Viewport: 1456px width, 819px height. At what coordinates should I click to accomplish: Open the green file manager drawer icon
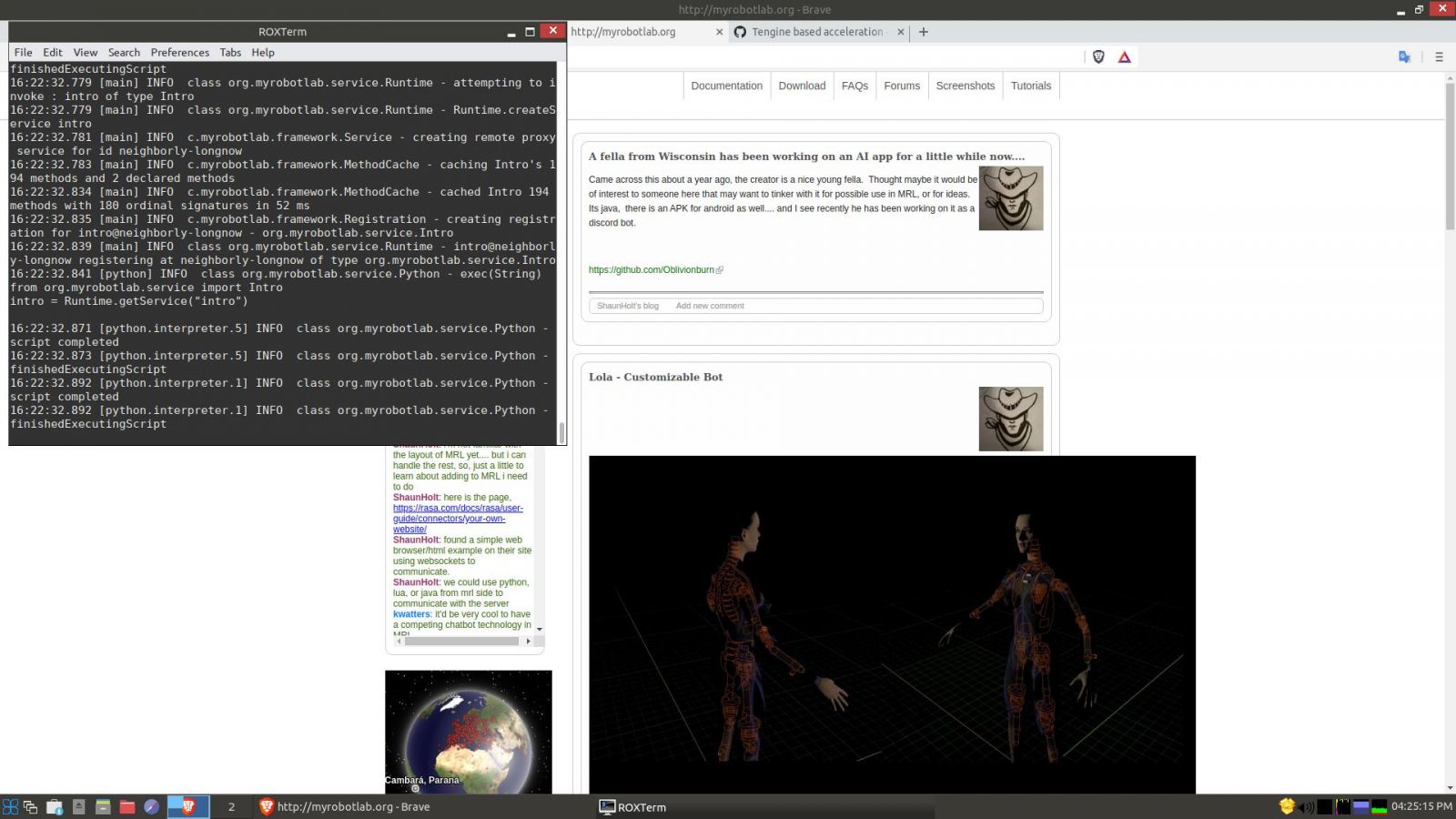(103, 806)
